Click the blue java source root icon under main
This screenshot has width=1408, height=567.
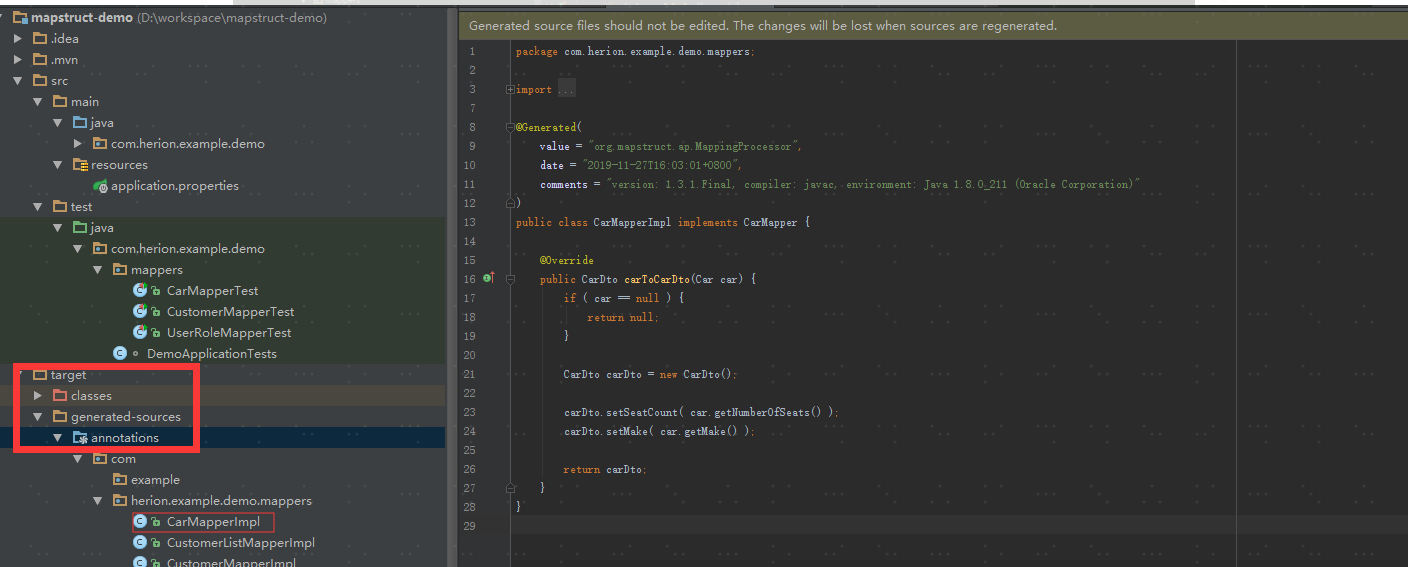[80, 123]
